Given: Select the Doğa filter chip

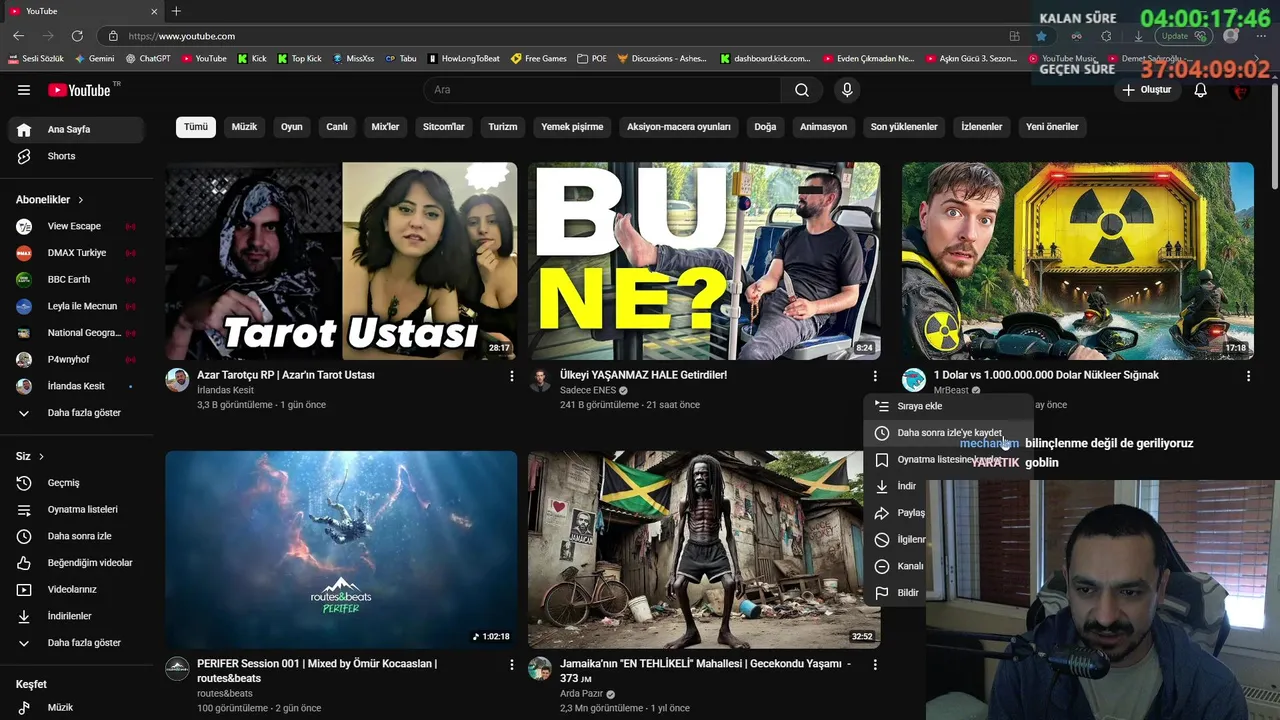Looking at the screenshot, I should click(x=765, y=127).
